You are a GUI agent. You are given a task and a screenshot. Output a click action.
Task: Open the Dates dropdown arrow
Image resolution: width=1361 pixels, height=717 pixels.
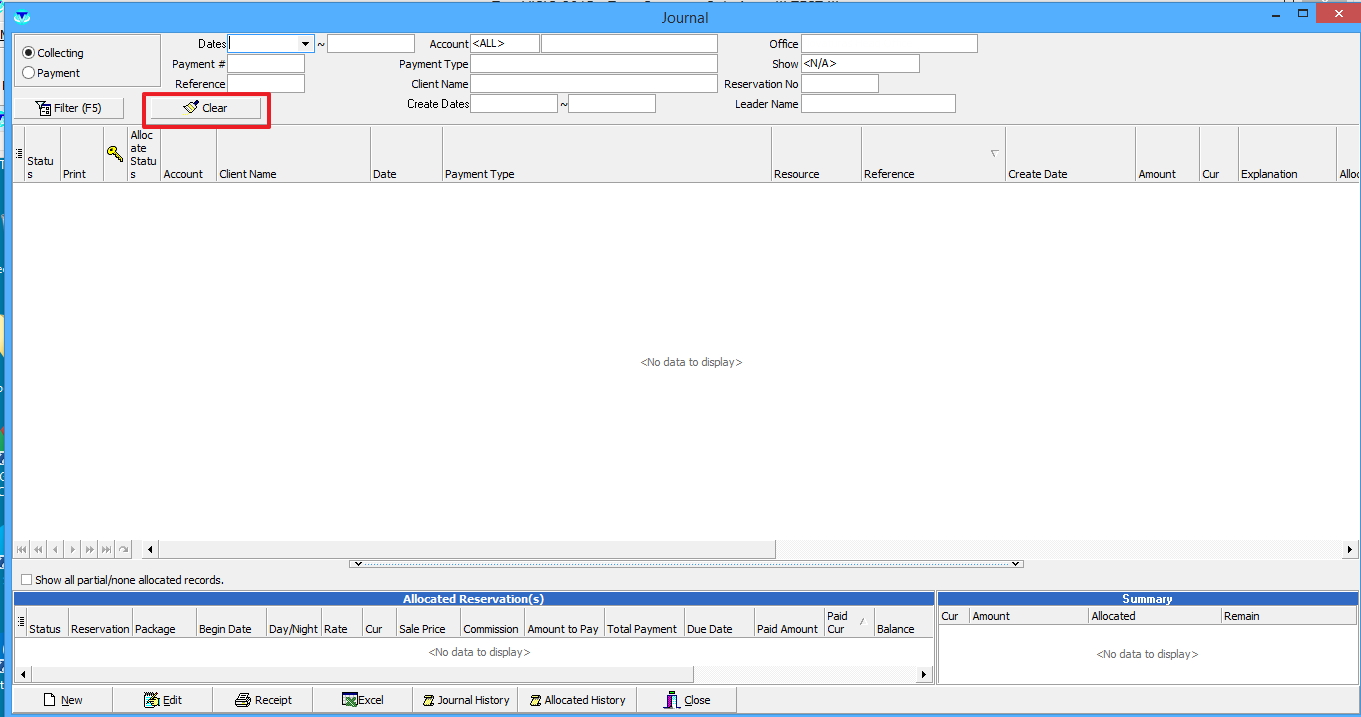click(305, 44)
